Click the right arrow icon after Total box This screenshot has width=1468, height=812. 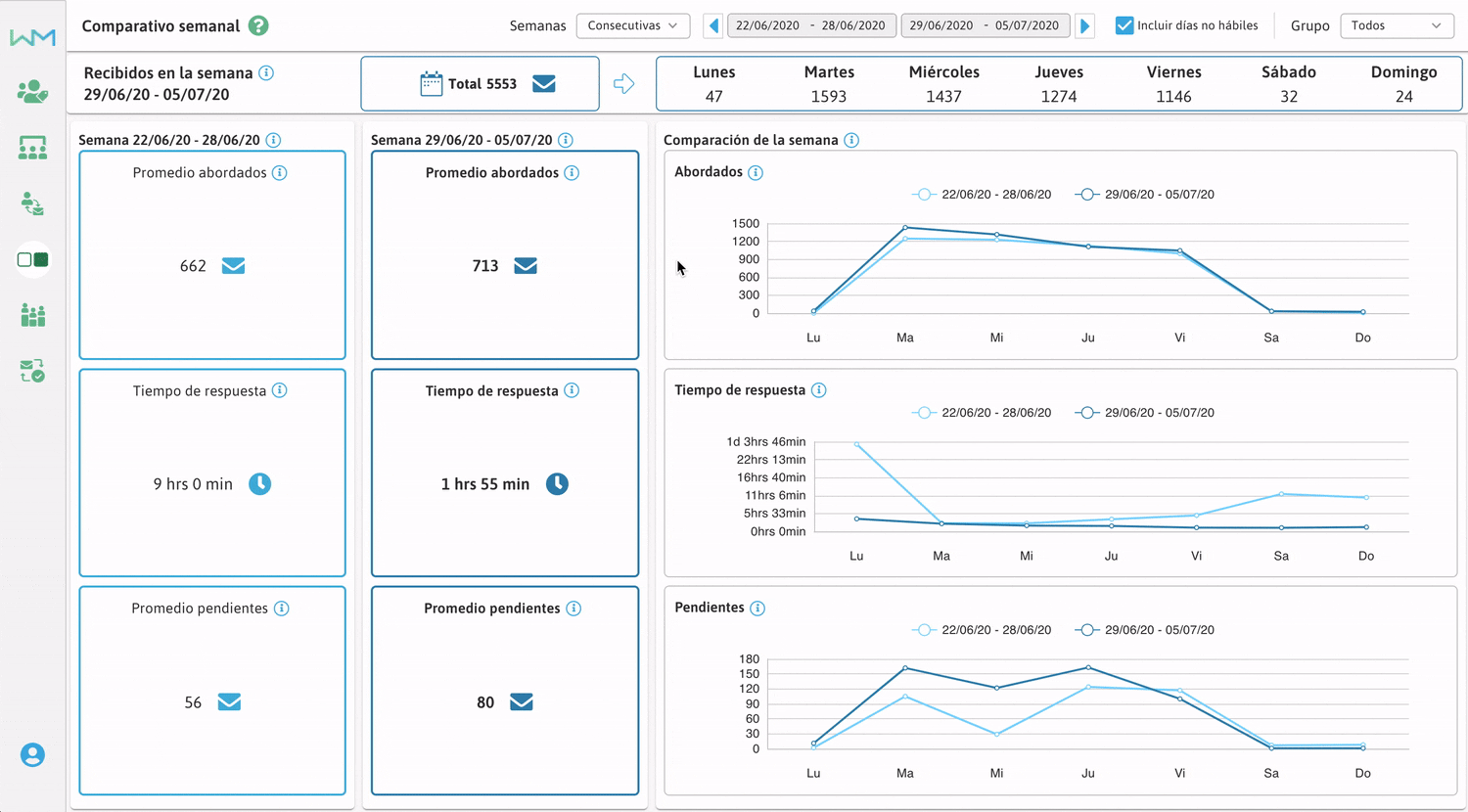click(x=623, y=84)
